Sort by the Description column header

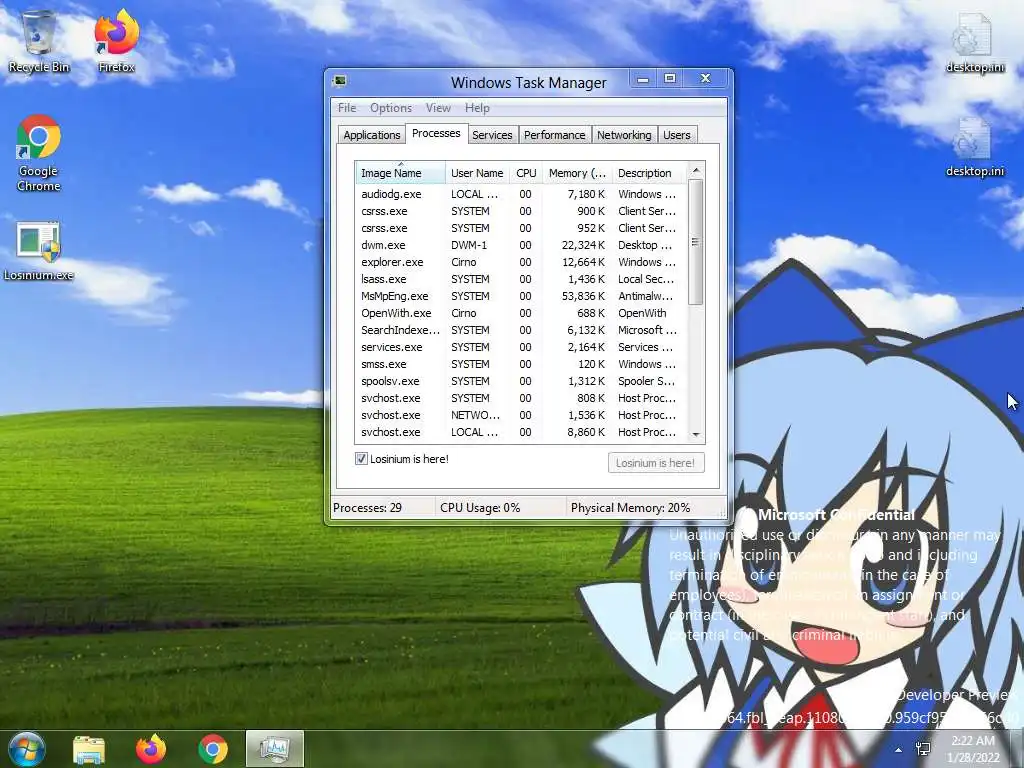coord(649,173)
